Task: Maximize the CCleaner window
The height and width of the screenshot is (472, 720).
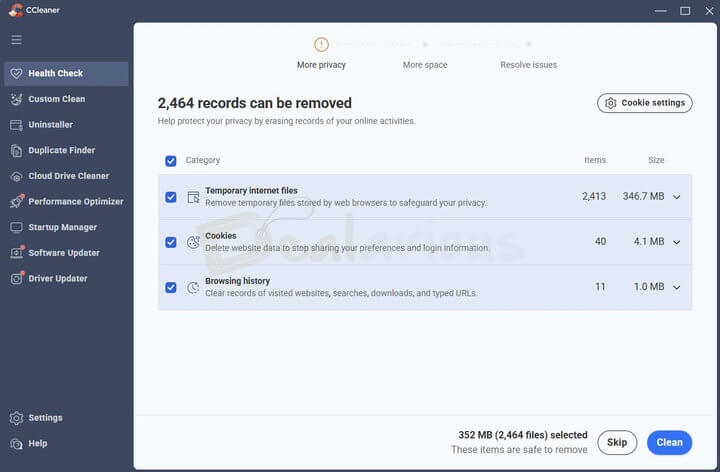Action: [685, 11]
